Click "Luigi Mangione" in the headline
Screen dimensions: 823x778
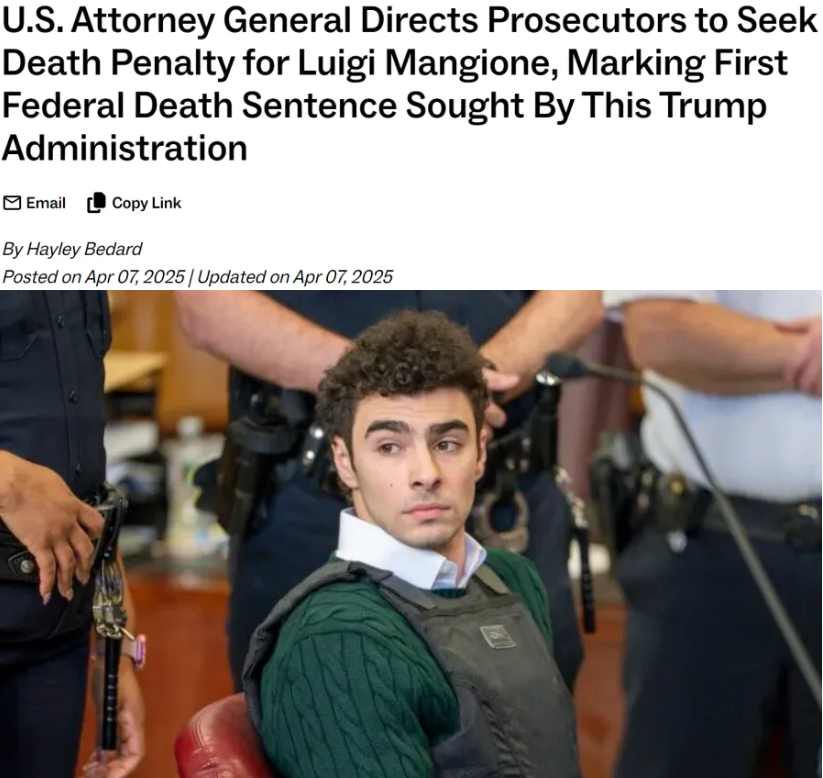(428, 62)
